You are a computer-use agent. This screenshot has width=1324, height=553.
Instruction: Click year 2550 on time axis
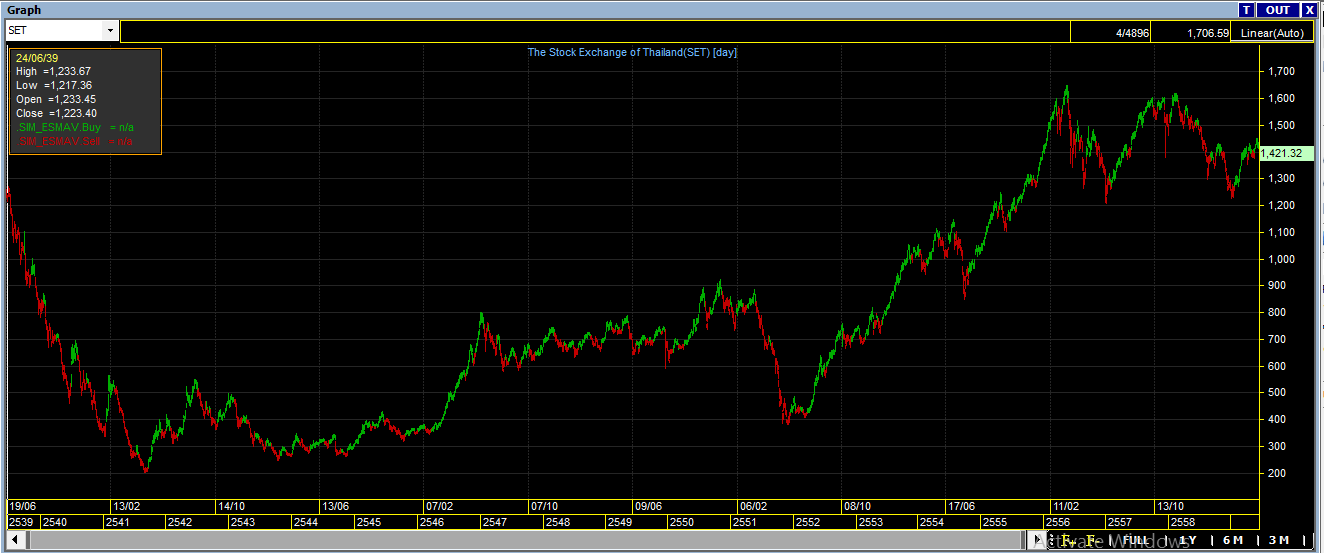pyautogui.click(x=682, y=522)
